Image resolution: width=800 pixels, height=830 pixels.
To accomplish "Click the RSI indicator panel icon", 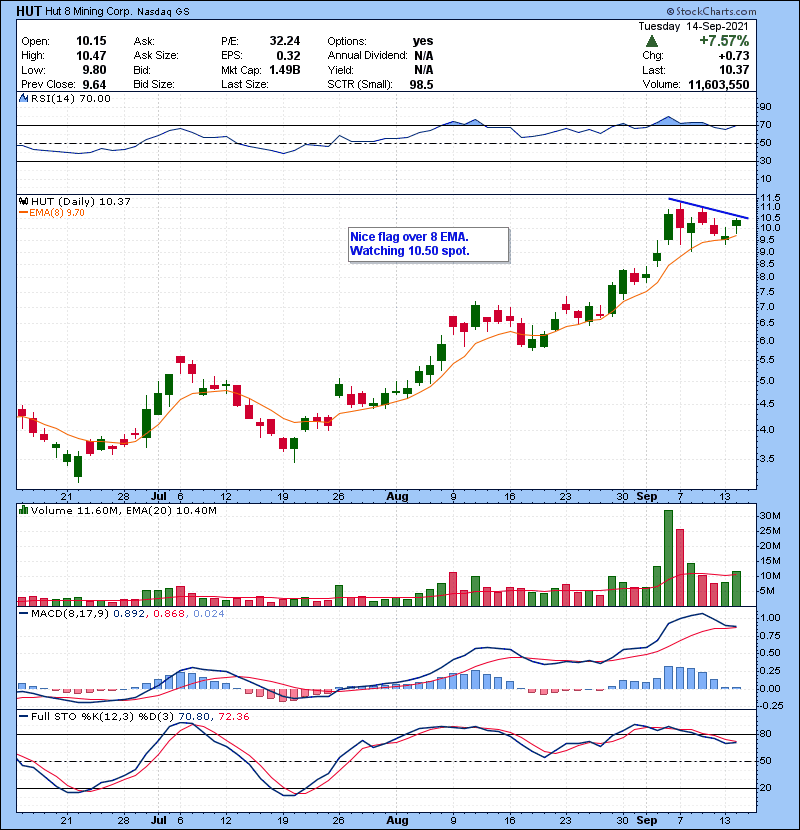I will (x=23, y=98).
